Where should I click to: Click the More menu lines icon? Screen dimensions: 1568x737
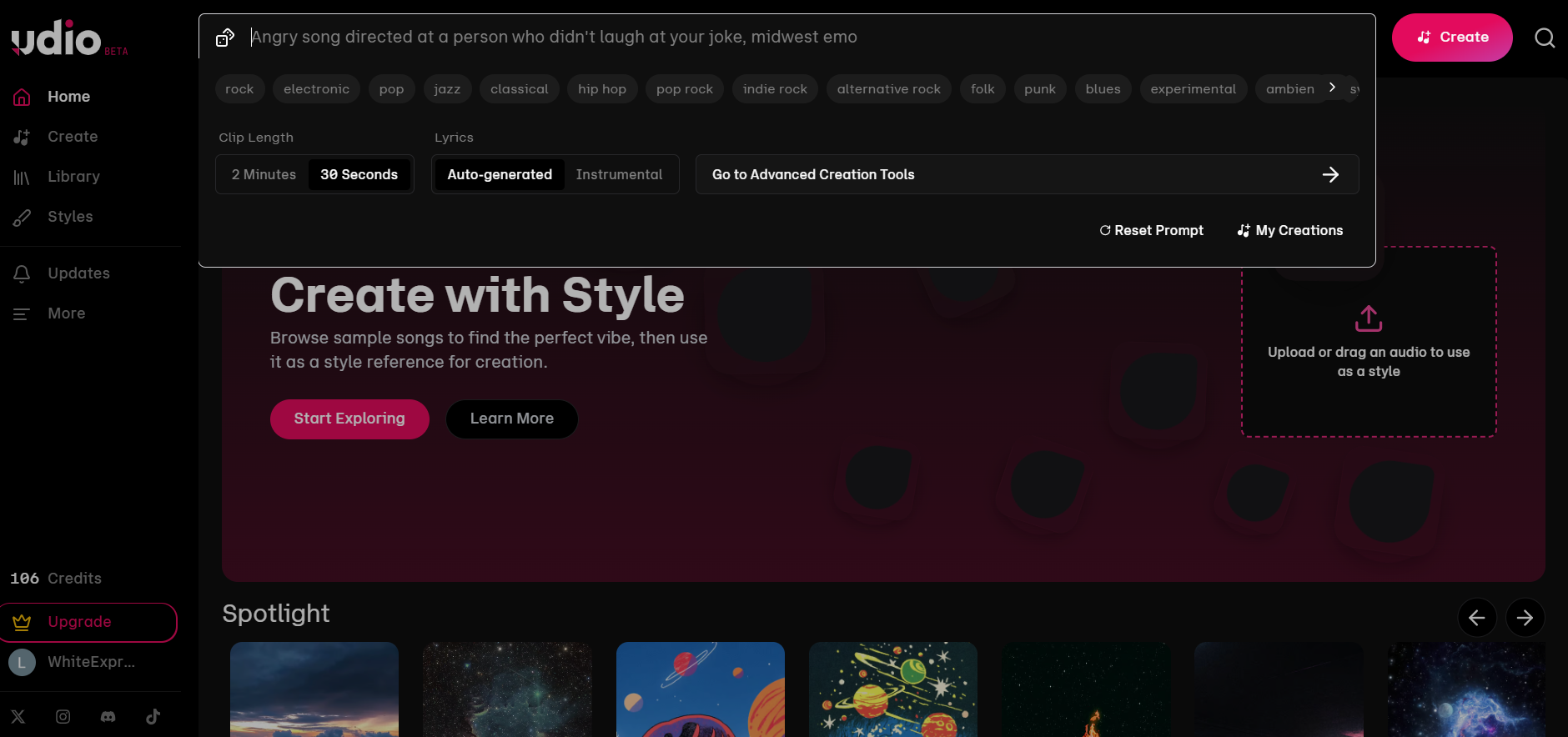coord(22,313)
